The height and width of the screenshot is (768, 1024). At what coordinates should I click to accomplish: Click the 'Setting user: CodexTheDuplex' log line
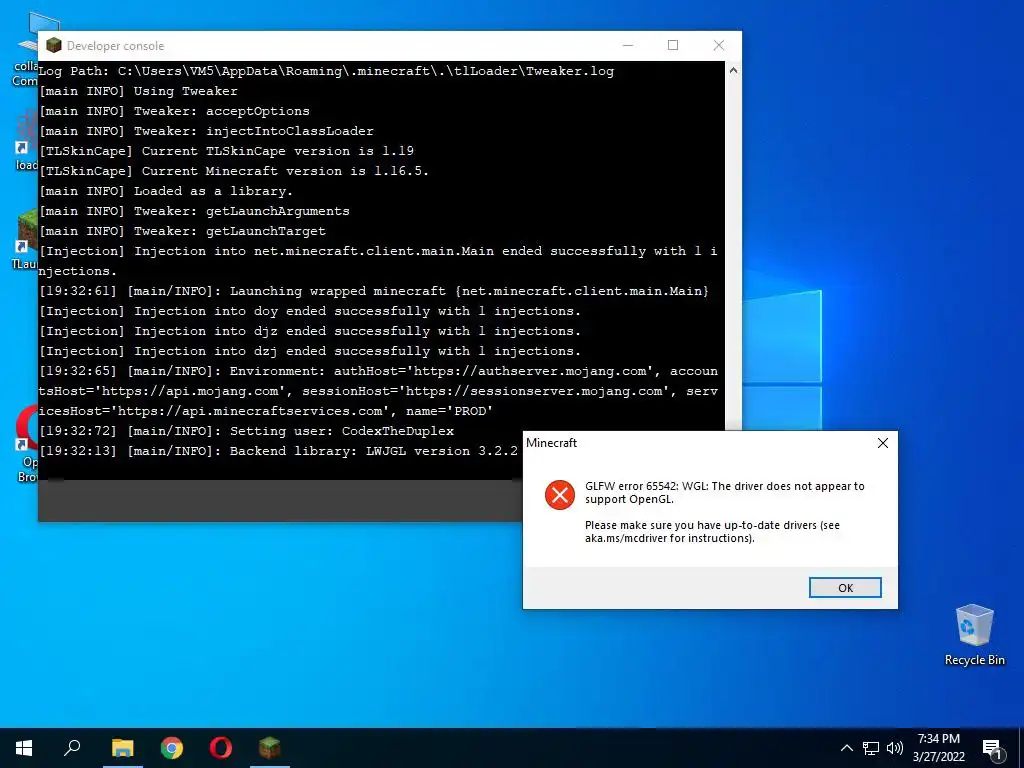(x=246, y=431)
